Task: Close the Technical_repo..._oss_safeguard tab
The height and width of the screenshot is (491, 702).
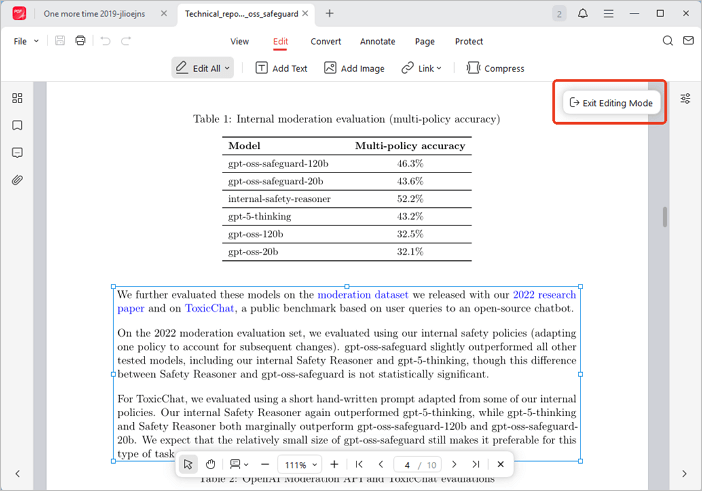Action: point(305,13)
